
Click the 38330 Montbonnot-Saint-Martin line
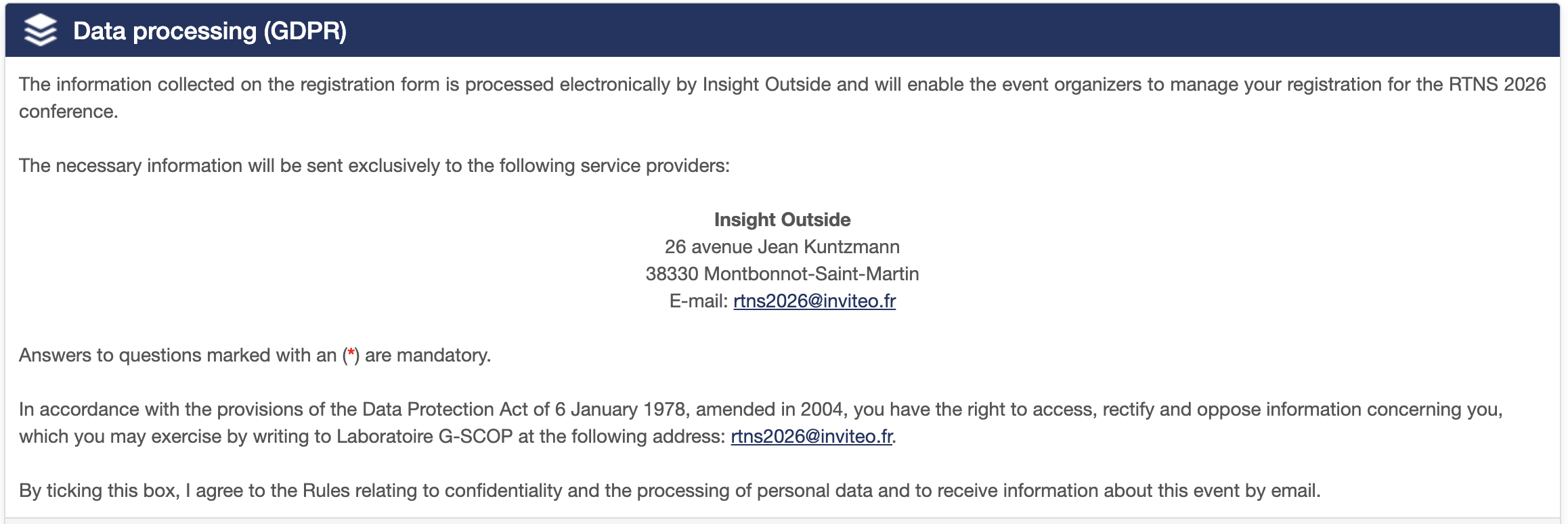[783, 274]
